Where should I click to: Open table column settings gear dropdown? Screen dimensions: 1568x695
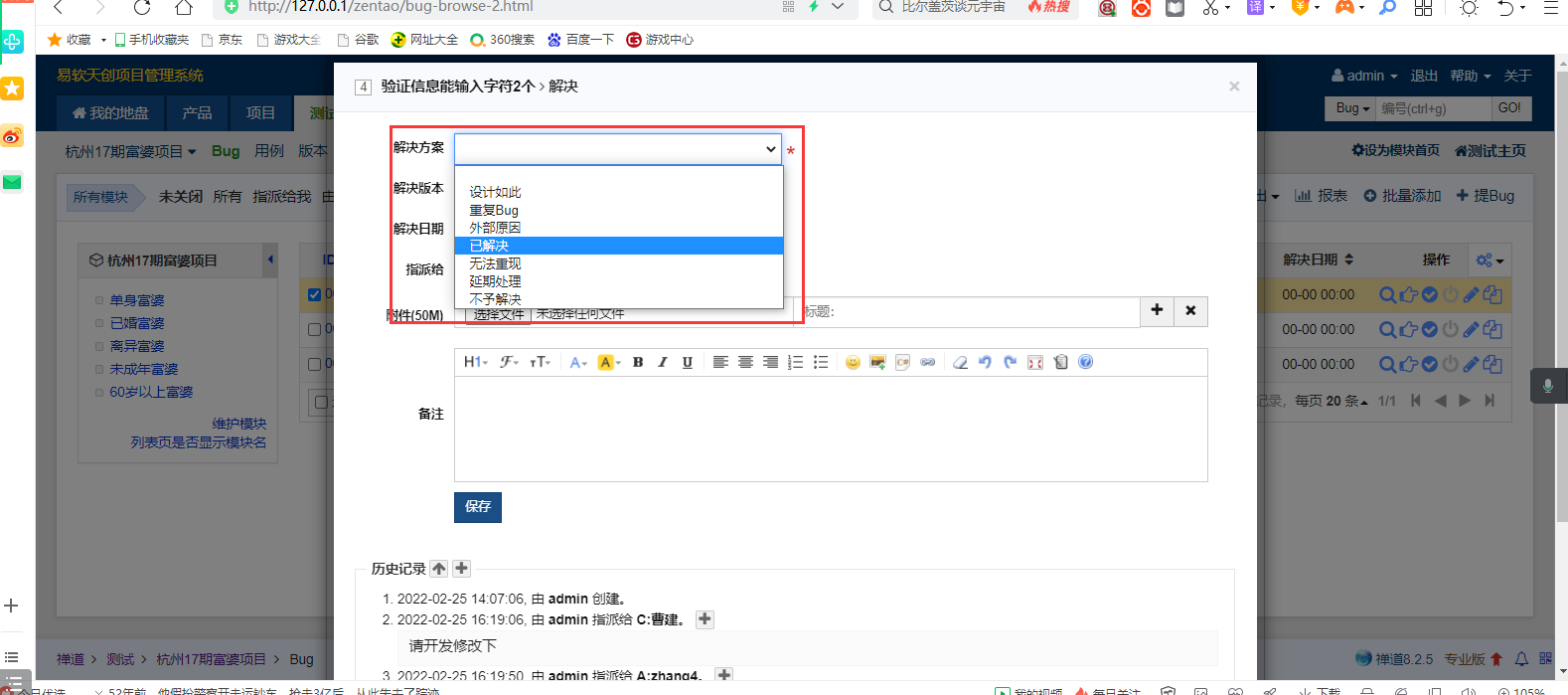[x=1490, y=260]
